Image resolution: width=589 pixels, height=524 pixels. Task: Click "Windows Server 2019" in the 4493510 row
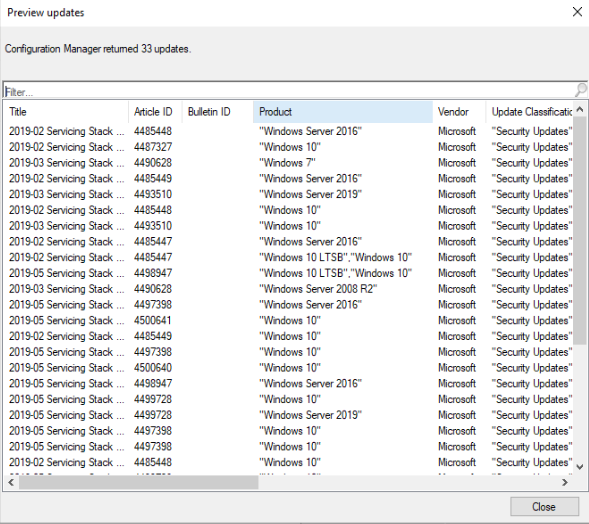(311, 194)
